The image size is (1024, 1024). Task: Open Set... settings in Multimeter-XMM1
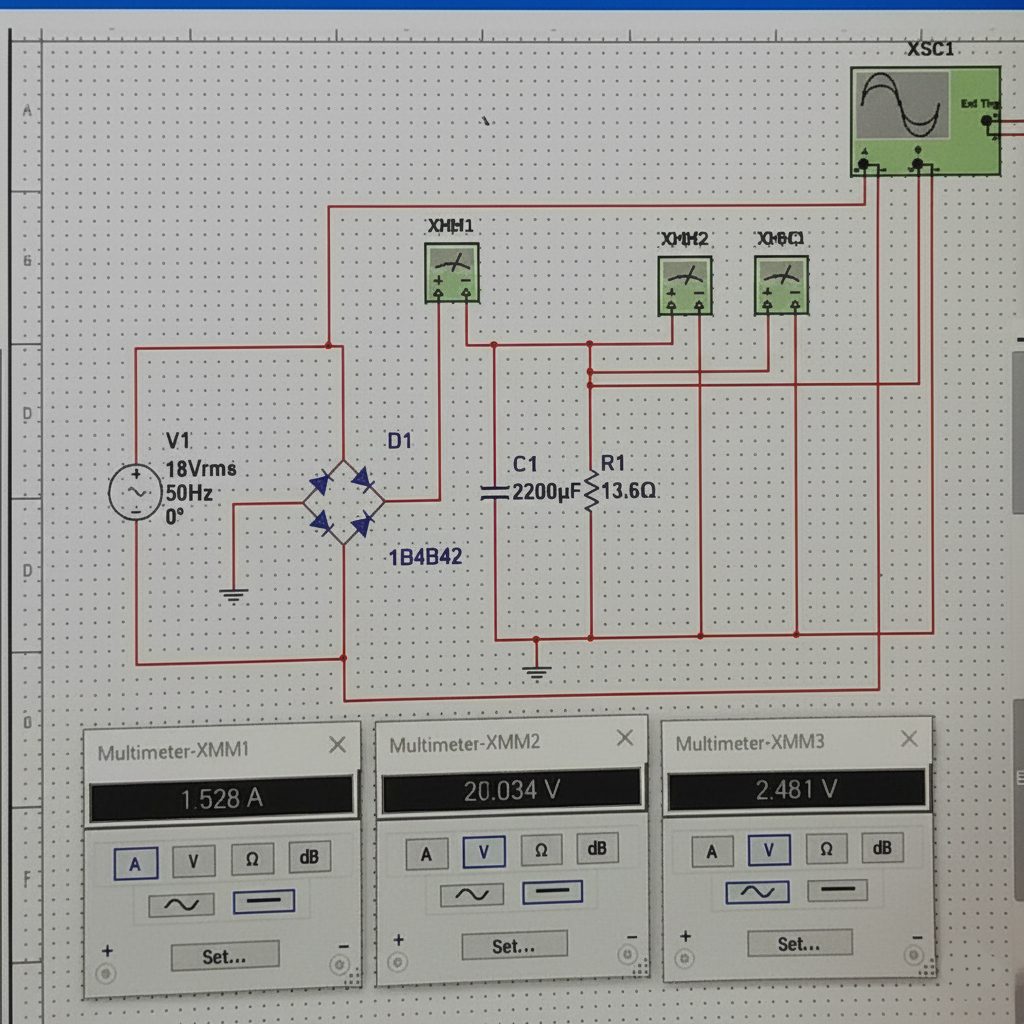click(224, 957)
